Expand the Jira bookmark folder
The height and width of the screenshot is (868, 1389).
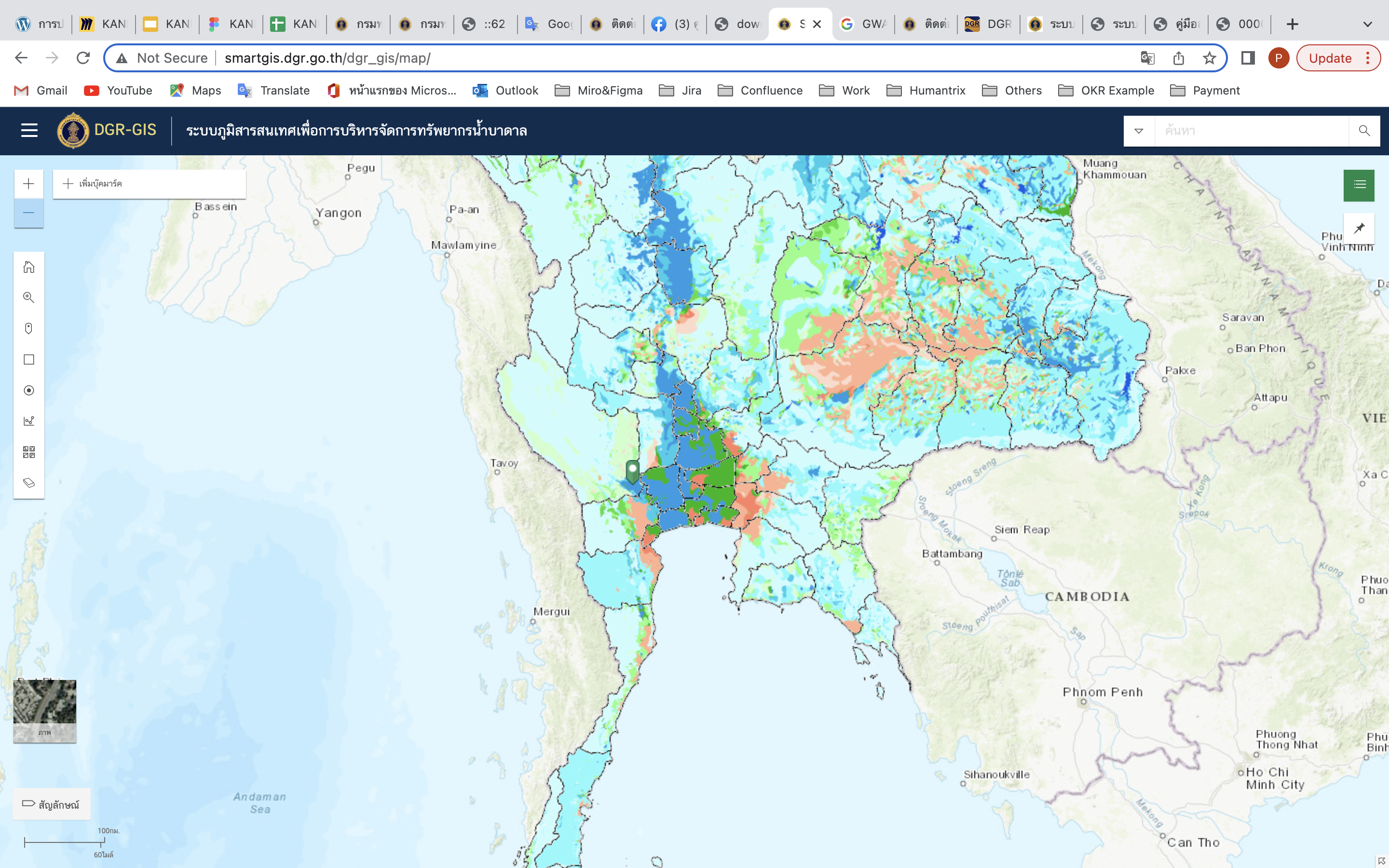click(x=680, y=91)
